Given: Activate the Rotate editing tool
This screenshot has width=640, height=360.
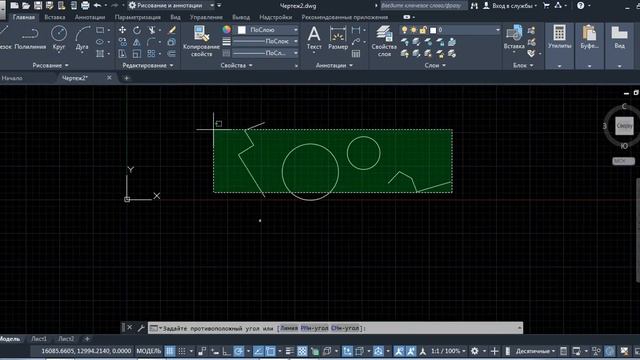Looking at the screenshot, I should point(137,30).
